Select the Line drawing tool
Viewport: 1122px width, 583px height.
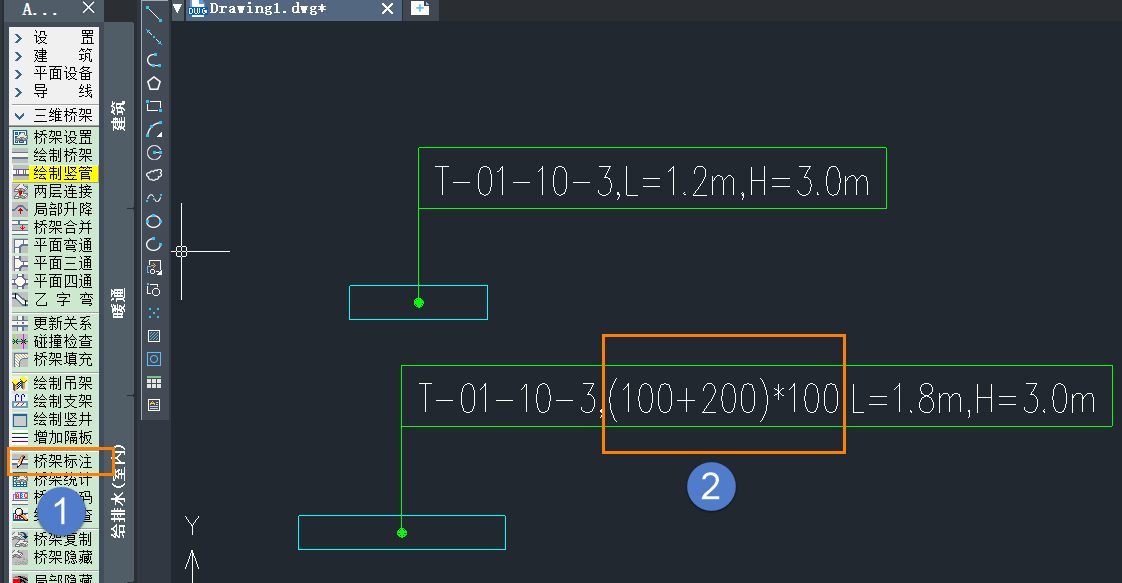coord(154,14)
